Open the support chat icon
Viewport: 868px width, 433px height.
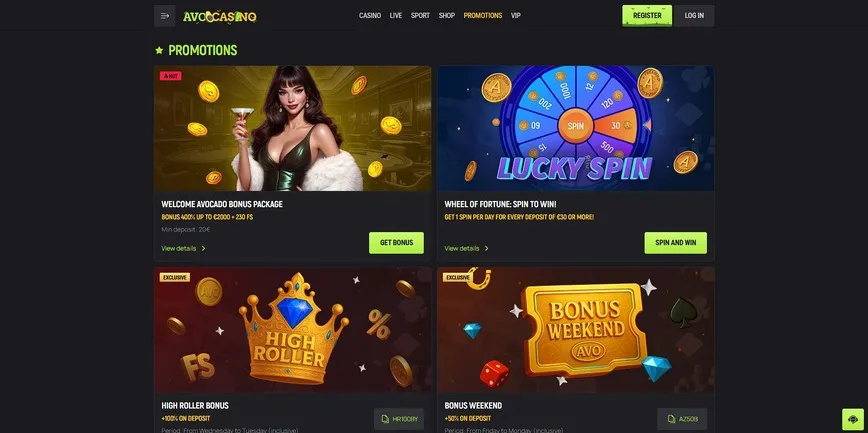click(853, 419)
